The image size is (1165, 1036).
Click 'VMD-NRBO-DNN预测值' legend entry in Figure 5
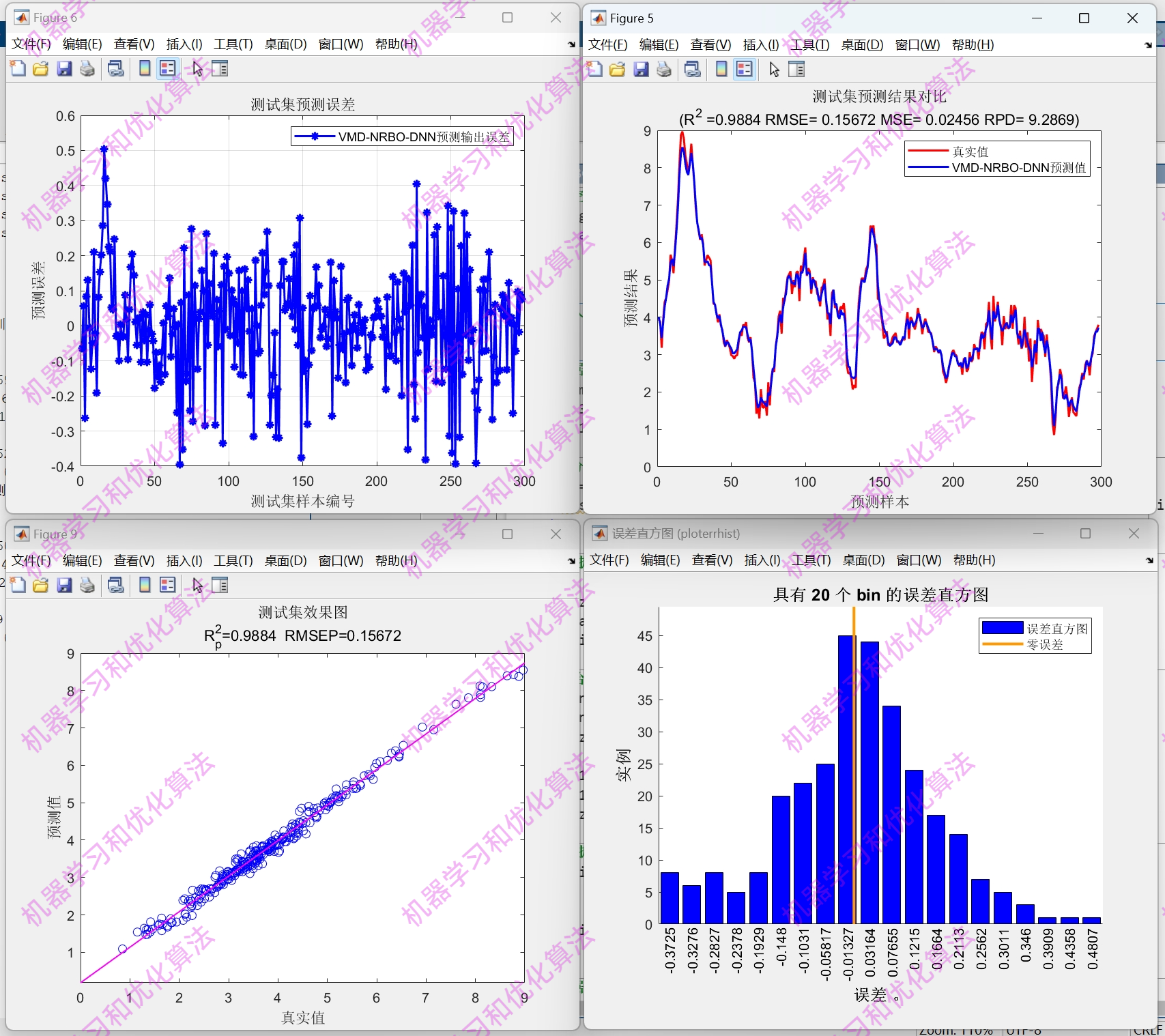(x=1019, y=168)
